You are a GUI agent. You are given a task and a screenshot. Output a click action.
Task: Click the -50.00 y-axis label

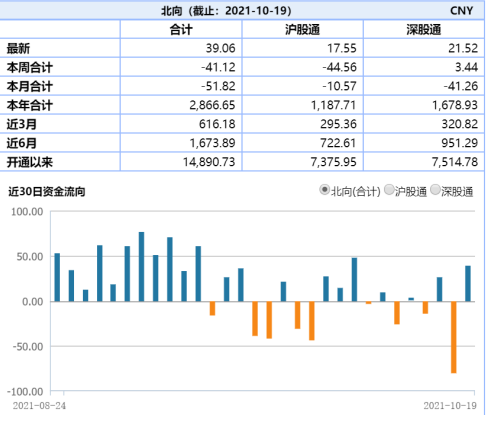28,347
